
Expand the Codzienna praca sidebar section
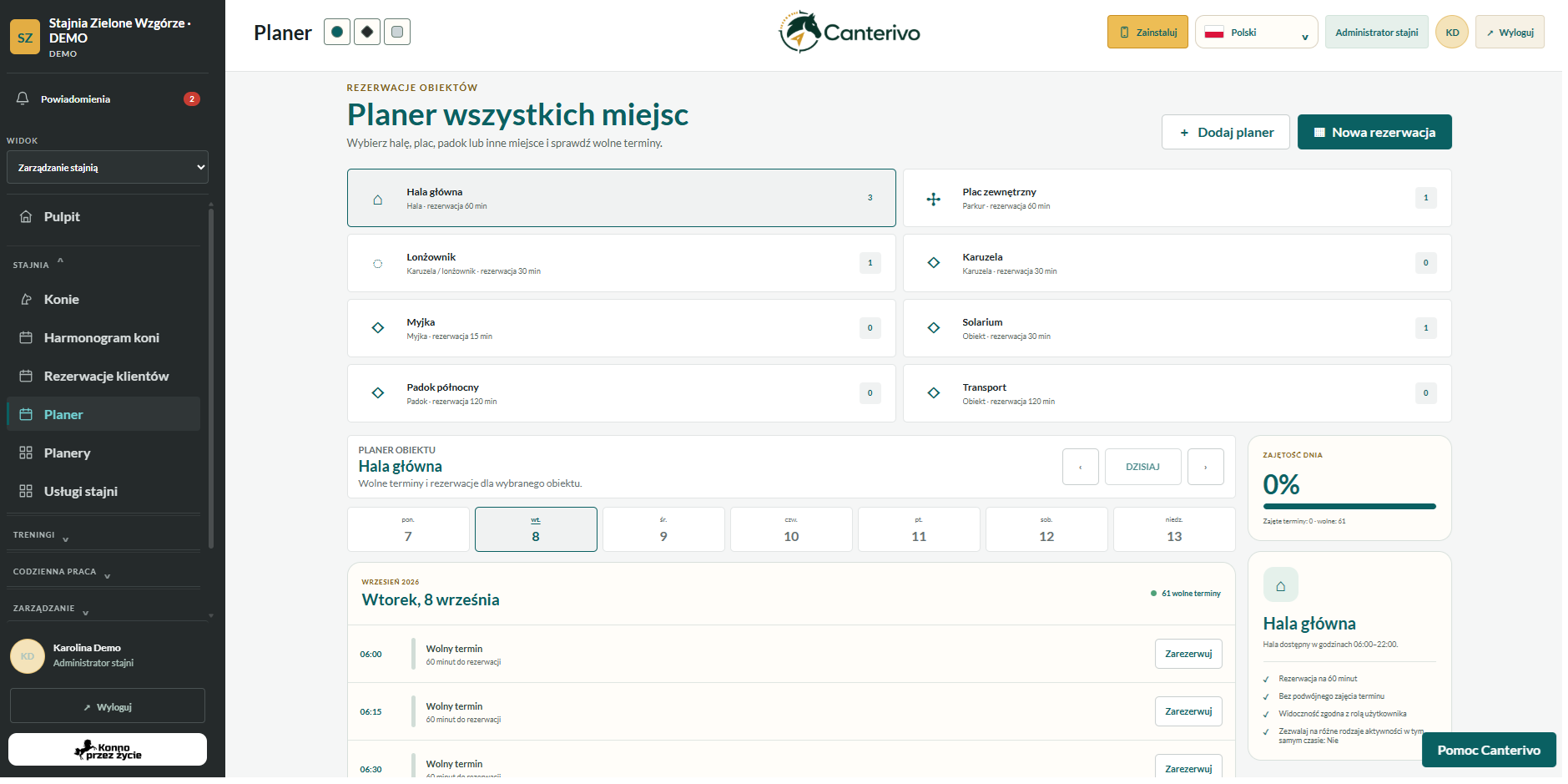62,572
